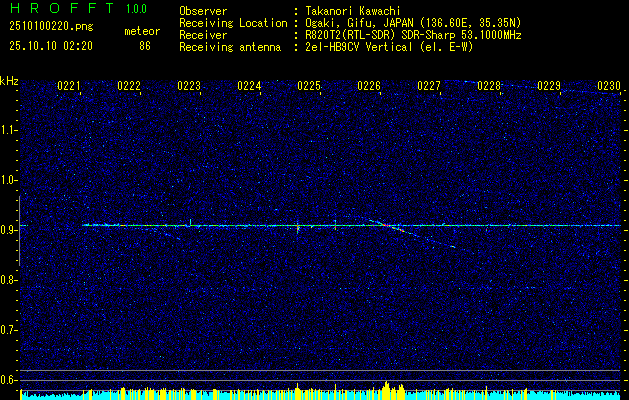Screen dimensions: 629x400
Task: Click the 1.1 kHz axis label
Action: tap(9, 130)
